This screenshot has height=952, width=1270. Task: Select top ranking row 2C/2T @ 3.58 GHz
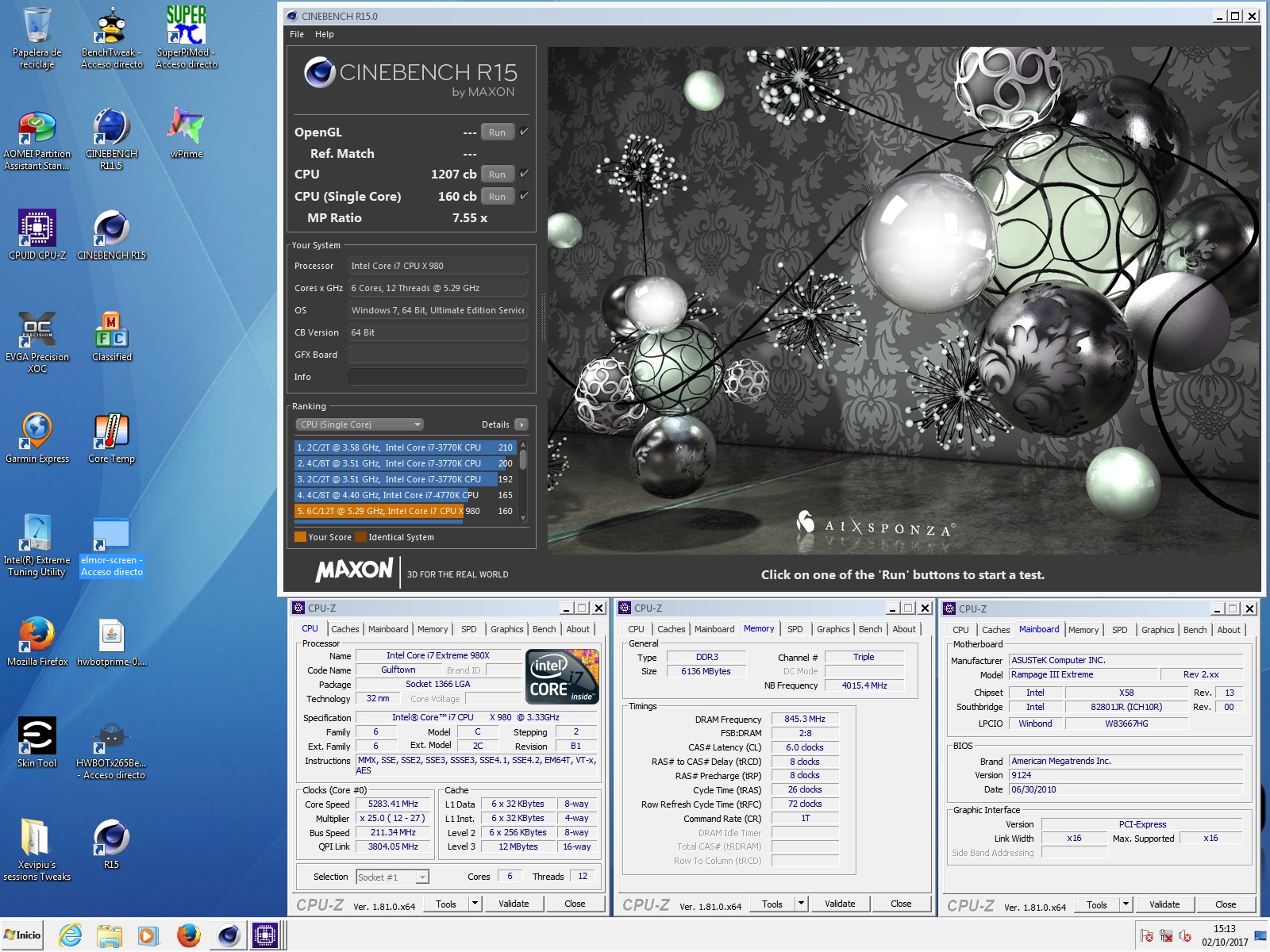tap(405, 447)
